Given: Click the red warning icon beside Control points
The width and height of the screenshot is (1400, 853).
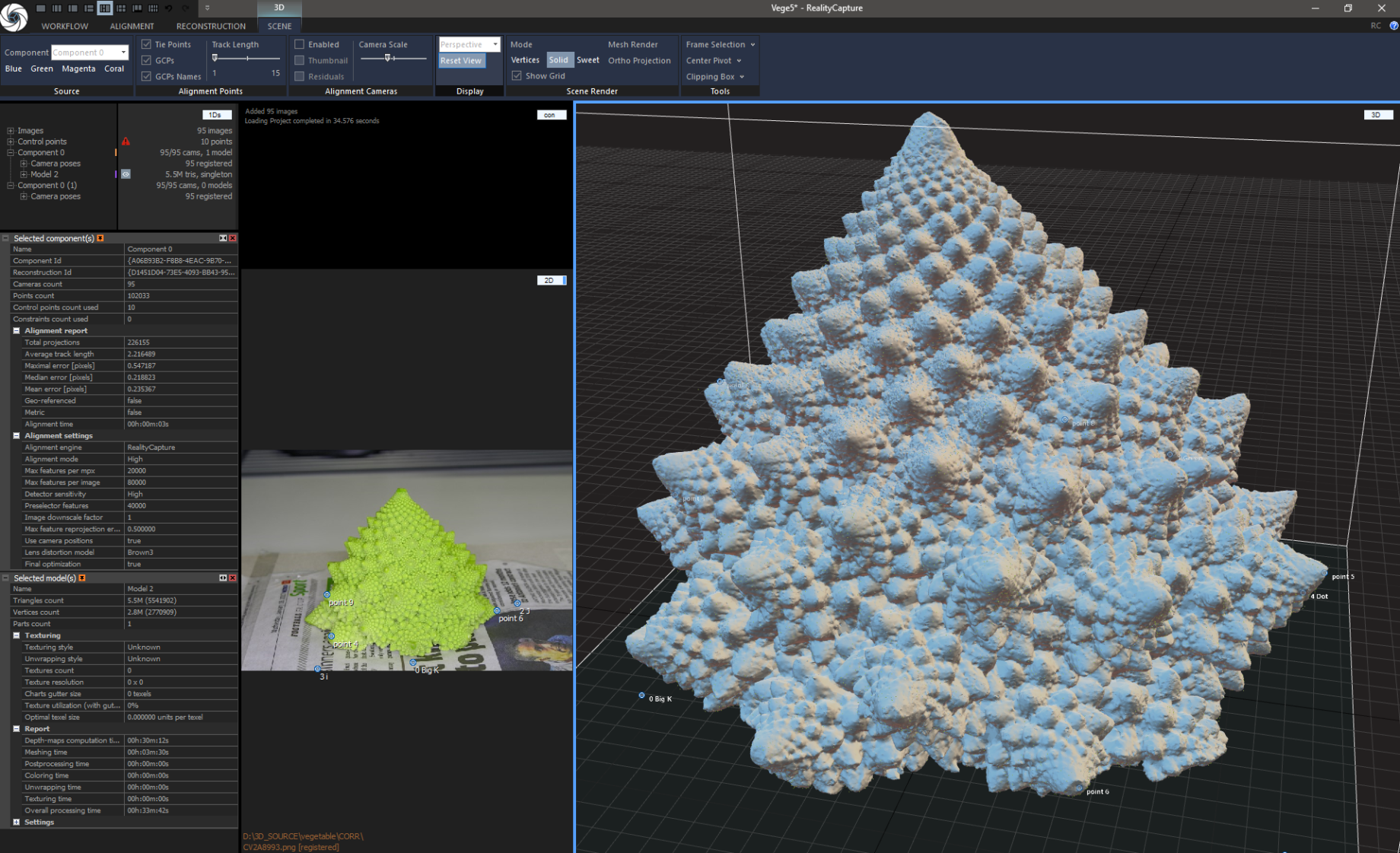Looking at the screenshot, I should [x=126, y=142].
